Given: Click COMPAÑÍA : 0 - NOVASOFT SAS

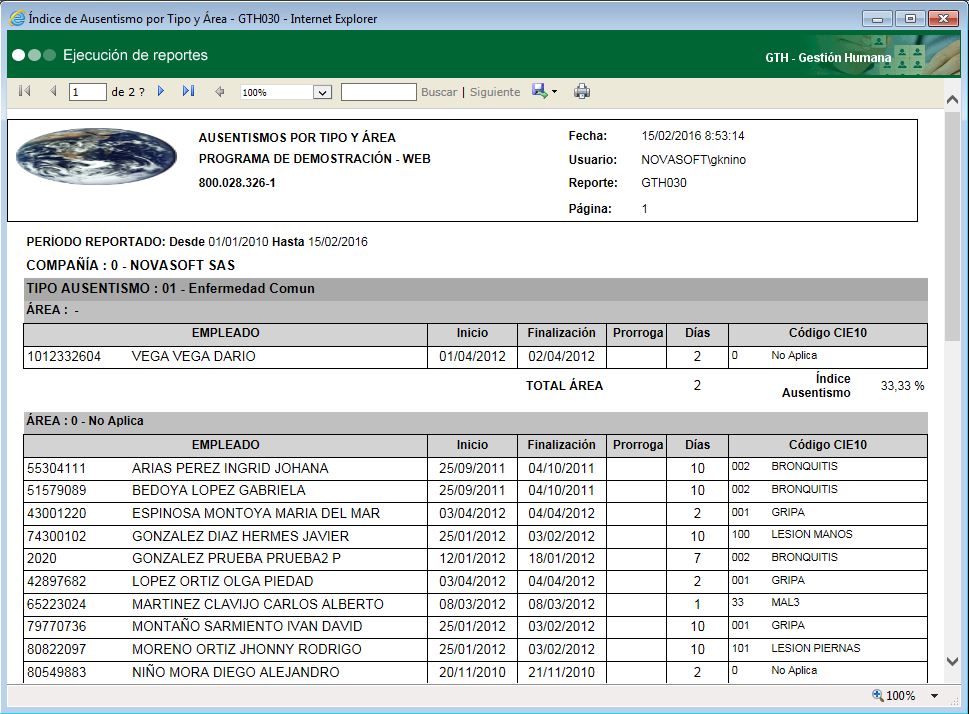Looking at the screenshot, I should pos(130,265).
